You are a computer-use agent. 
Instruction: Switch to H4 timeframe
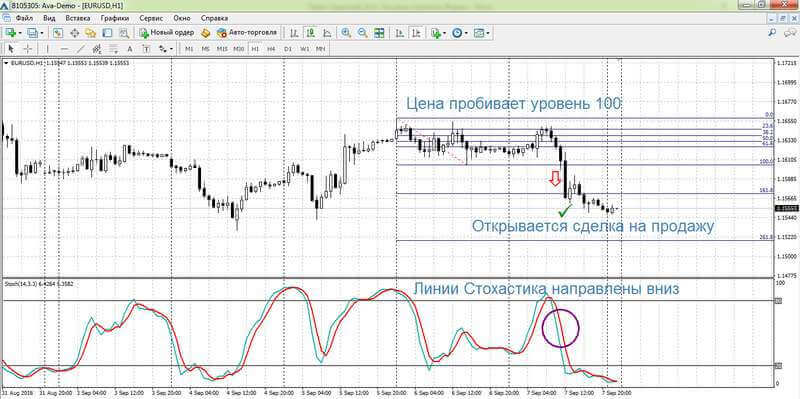pos(271,48)
